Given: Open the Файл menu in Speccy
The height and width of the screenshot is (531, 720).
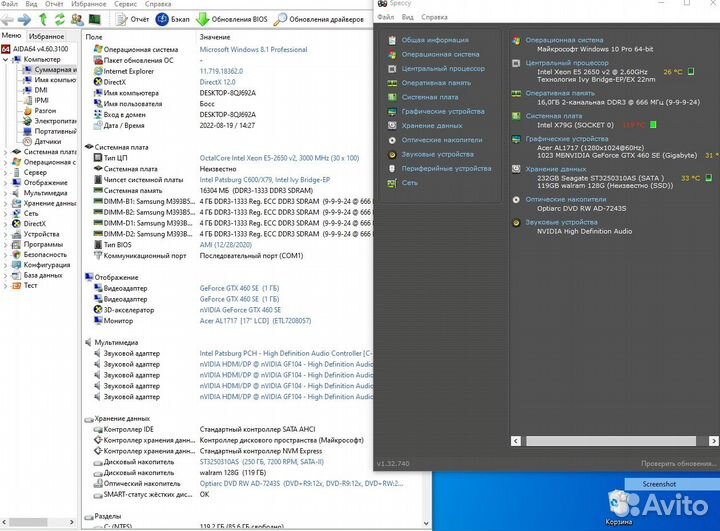Looking at the screenshot, I should [x=386, y=17].
